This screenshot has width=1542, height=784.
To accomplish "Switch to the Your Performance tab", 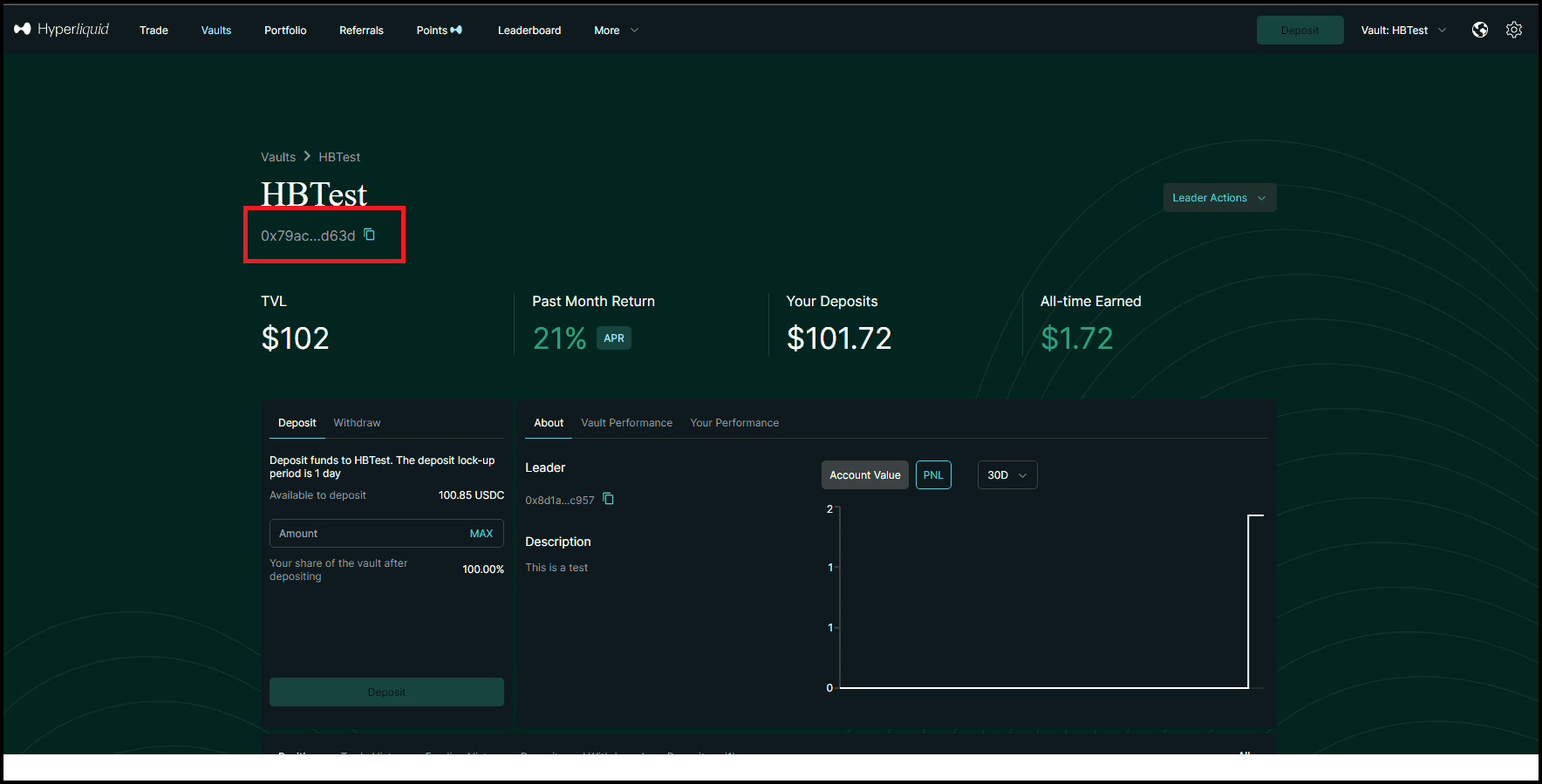I will coord(734,423).
